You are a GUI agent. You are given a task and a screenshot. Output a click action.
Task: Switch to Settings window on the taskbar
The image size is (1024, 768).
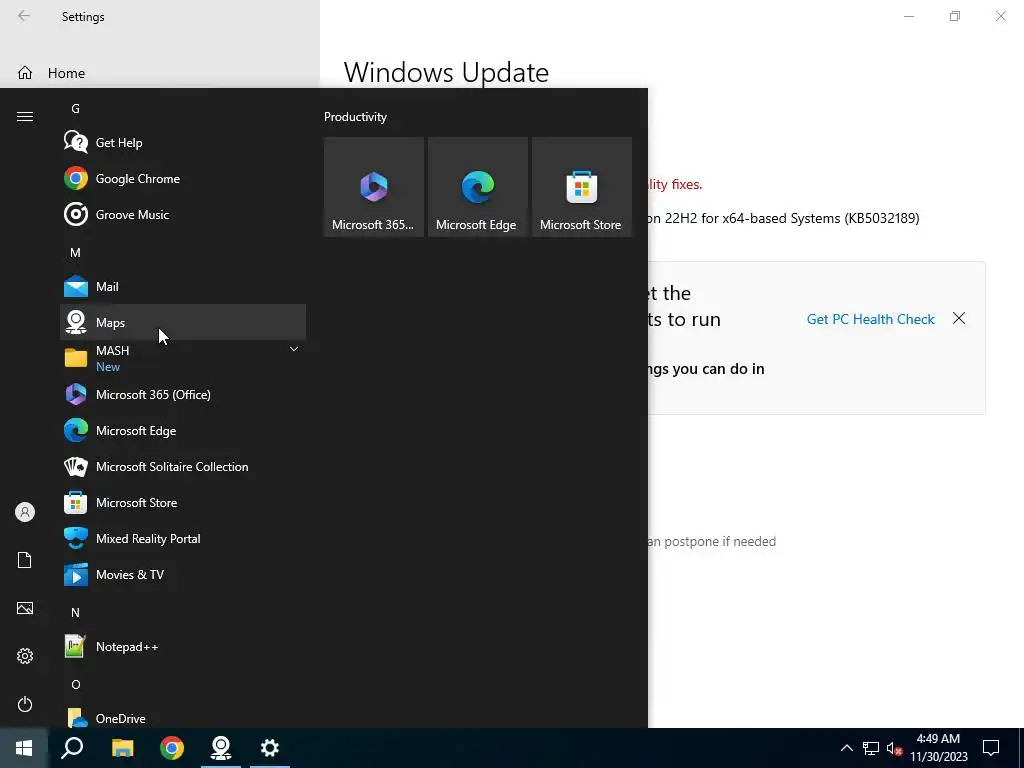tap(270, 748)
